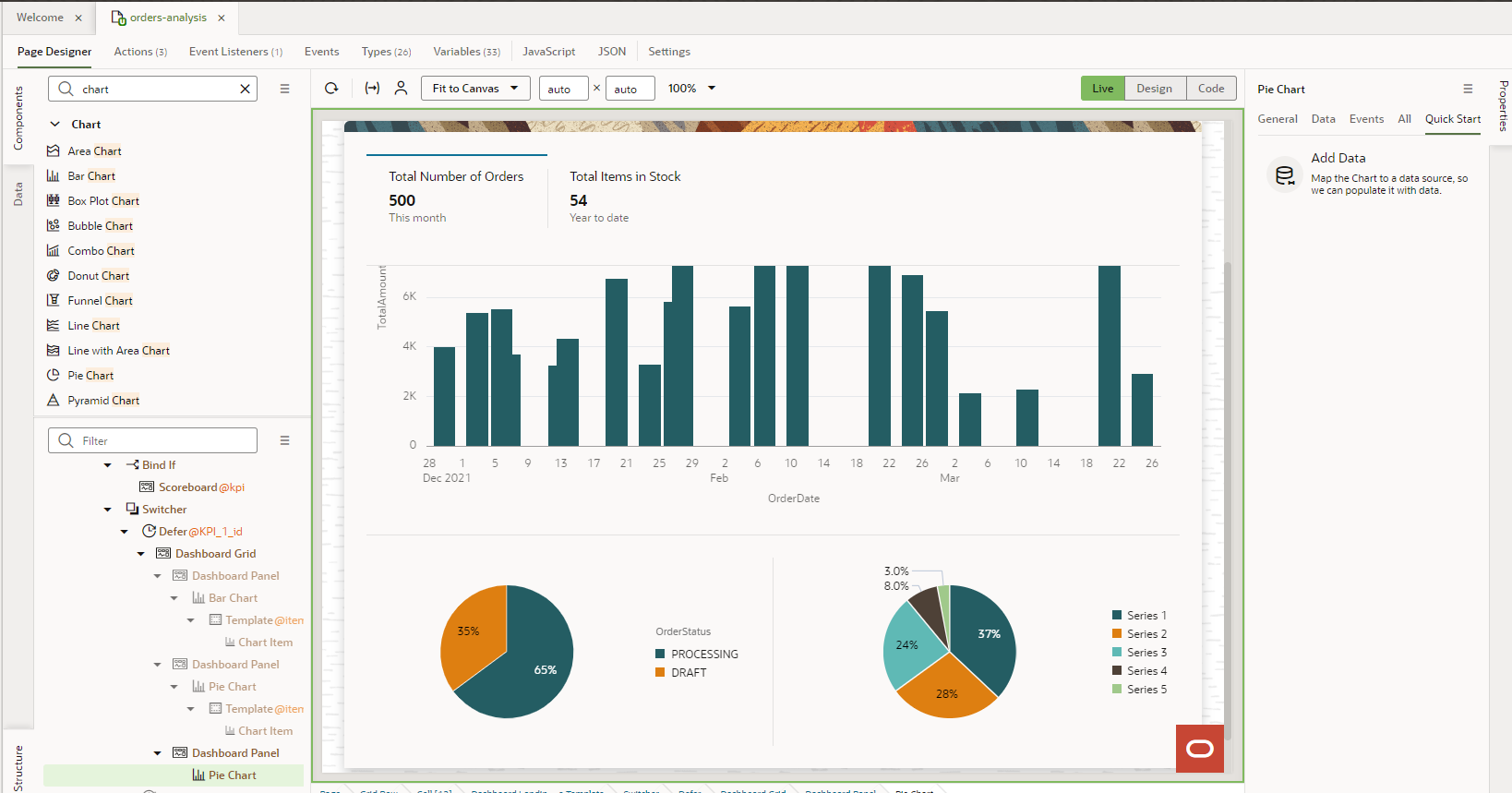Screen dimensions: 1512x793
Task: Open the Variables tab
Action: coord(466,52)
